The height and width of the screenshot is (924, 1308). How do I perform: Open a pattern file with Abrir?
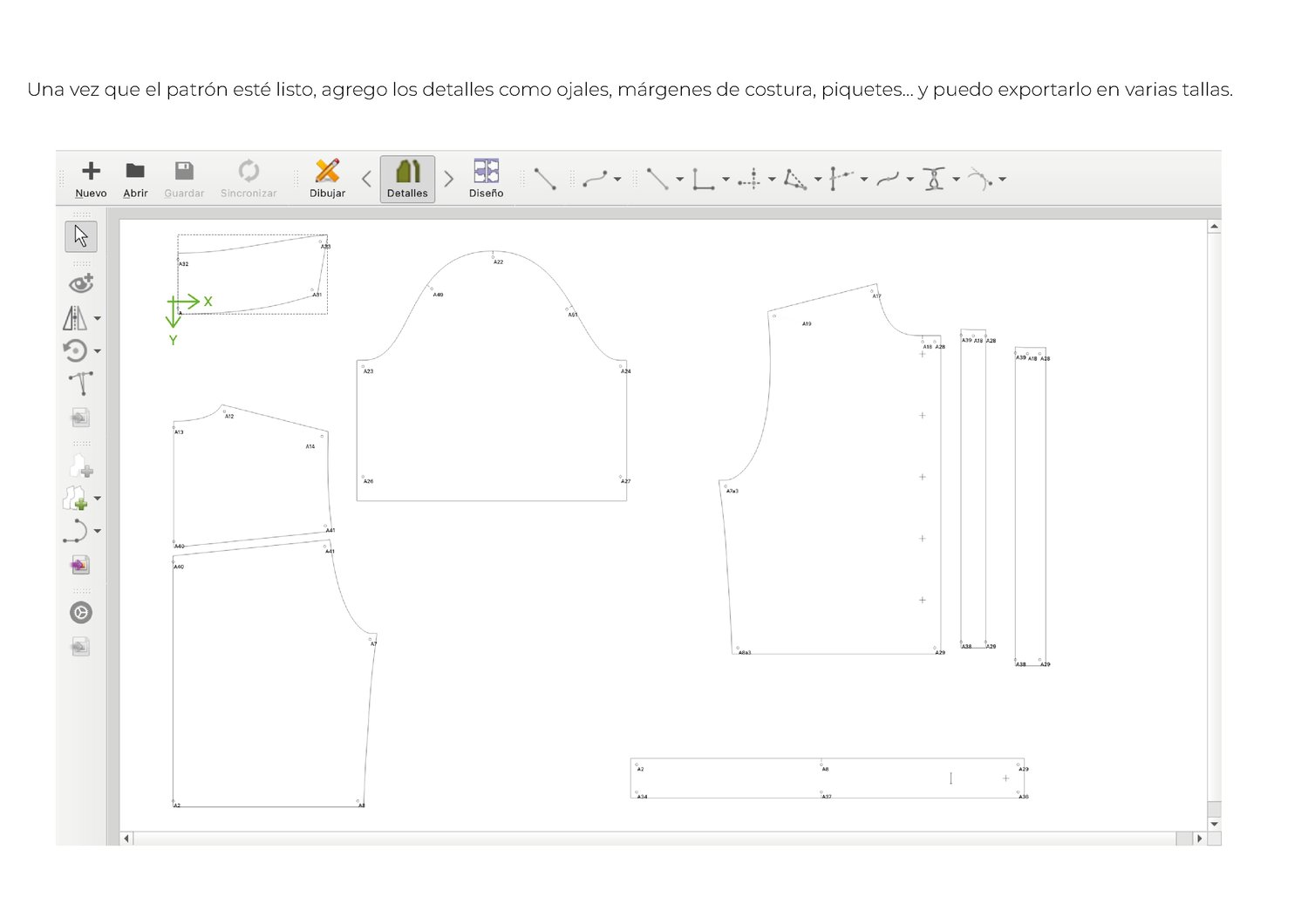pyautogui.click(x=135, y=180)
